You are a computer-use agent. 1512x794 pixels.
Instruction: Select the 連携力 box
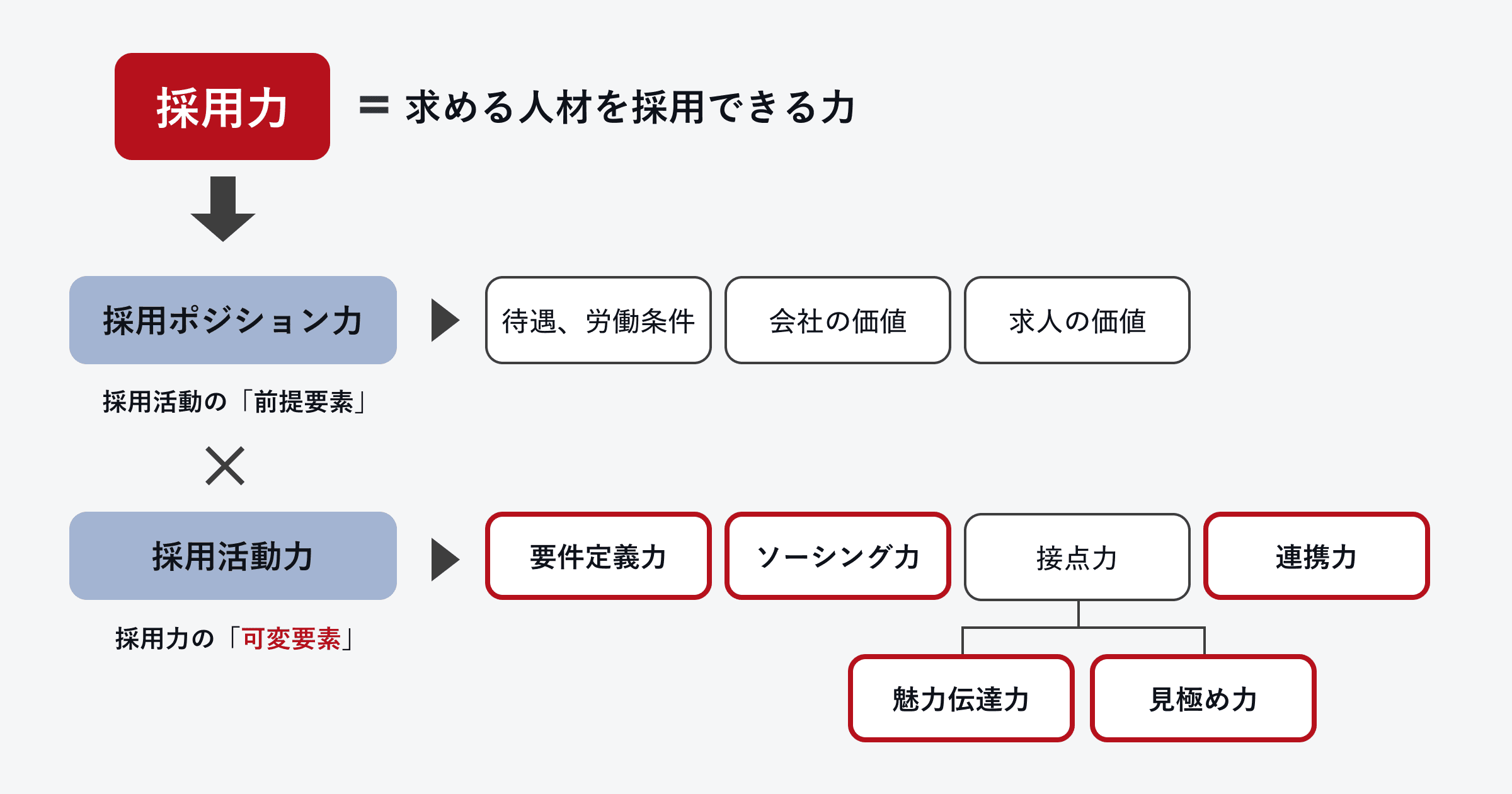tap(1316, 556)
